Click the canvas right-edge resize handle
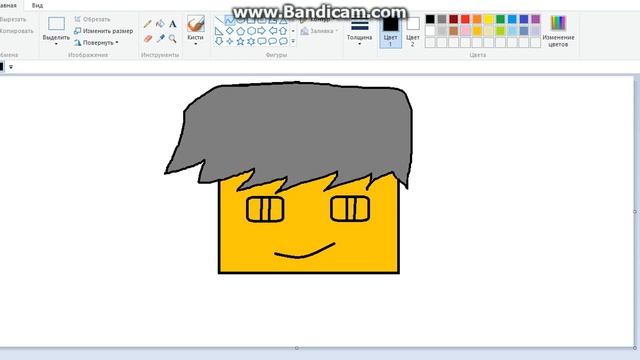This screenshot has height=360, width=640. click(635, 211)
